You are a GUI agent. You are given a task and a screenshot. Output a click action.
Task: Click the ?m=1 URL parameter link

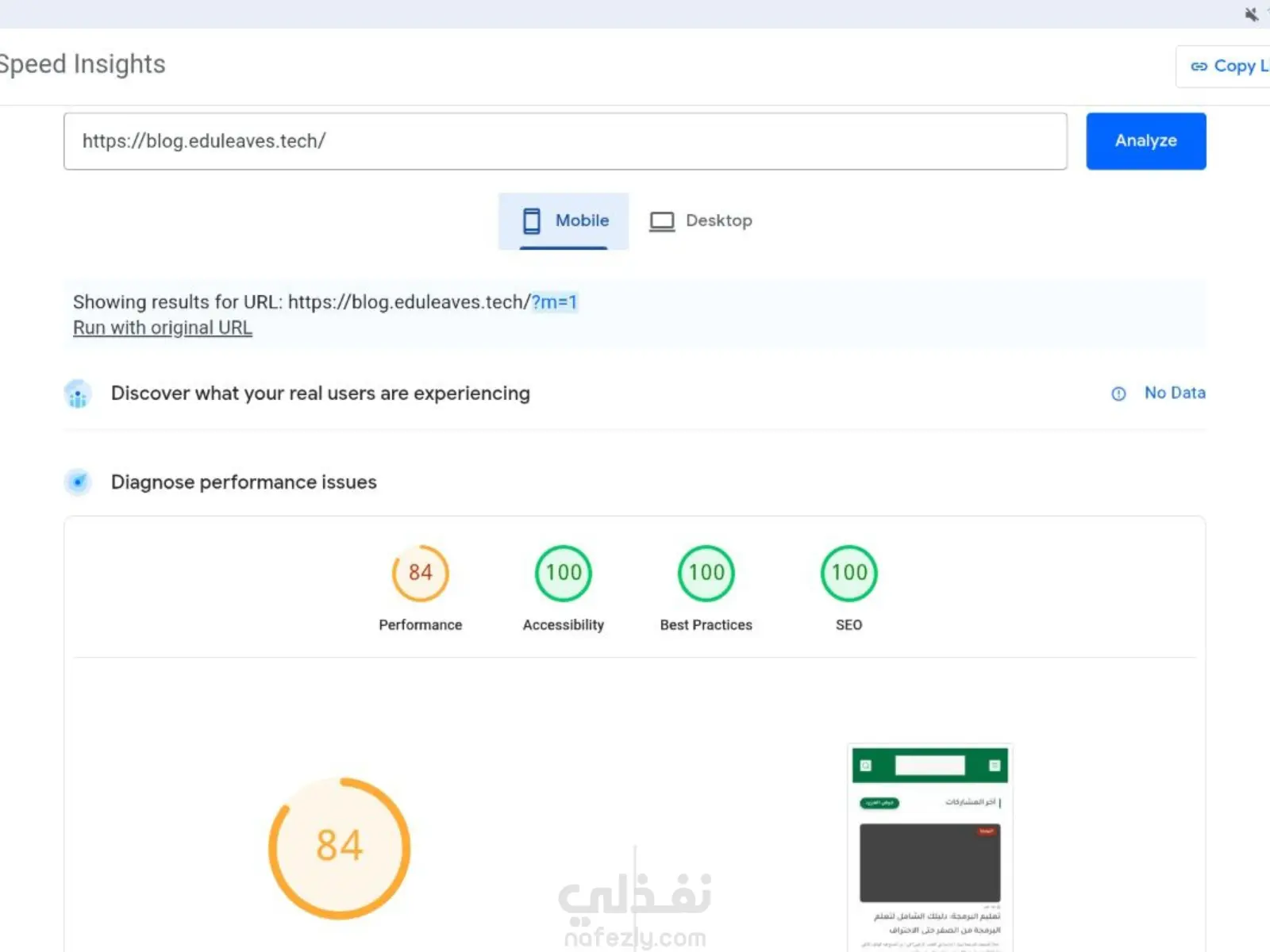coord(554,302)
